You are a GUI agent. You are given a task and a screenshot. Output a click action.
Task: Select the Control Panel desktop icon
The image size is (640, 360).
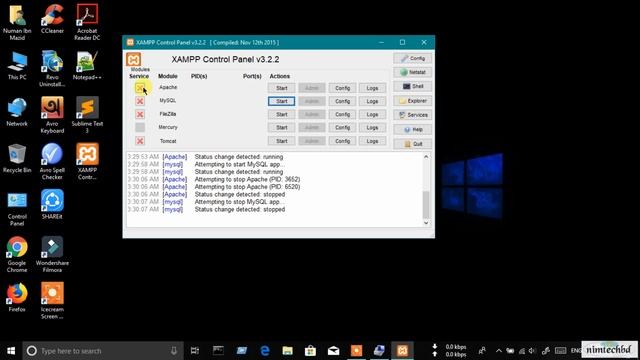coord(17,208)
